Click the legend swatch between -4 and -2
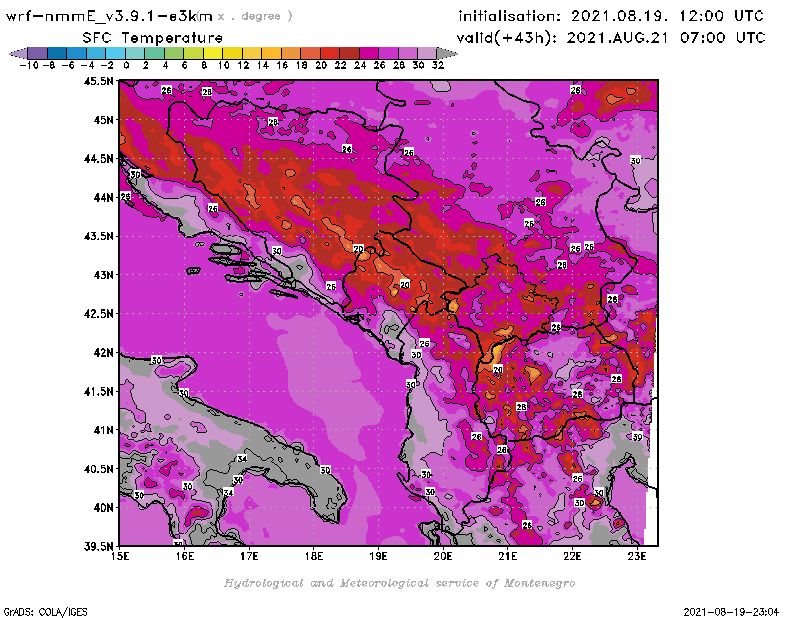This screenshot has width=800, height=618. [96, 53]
